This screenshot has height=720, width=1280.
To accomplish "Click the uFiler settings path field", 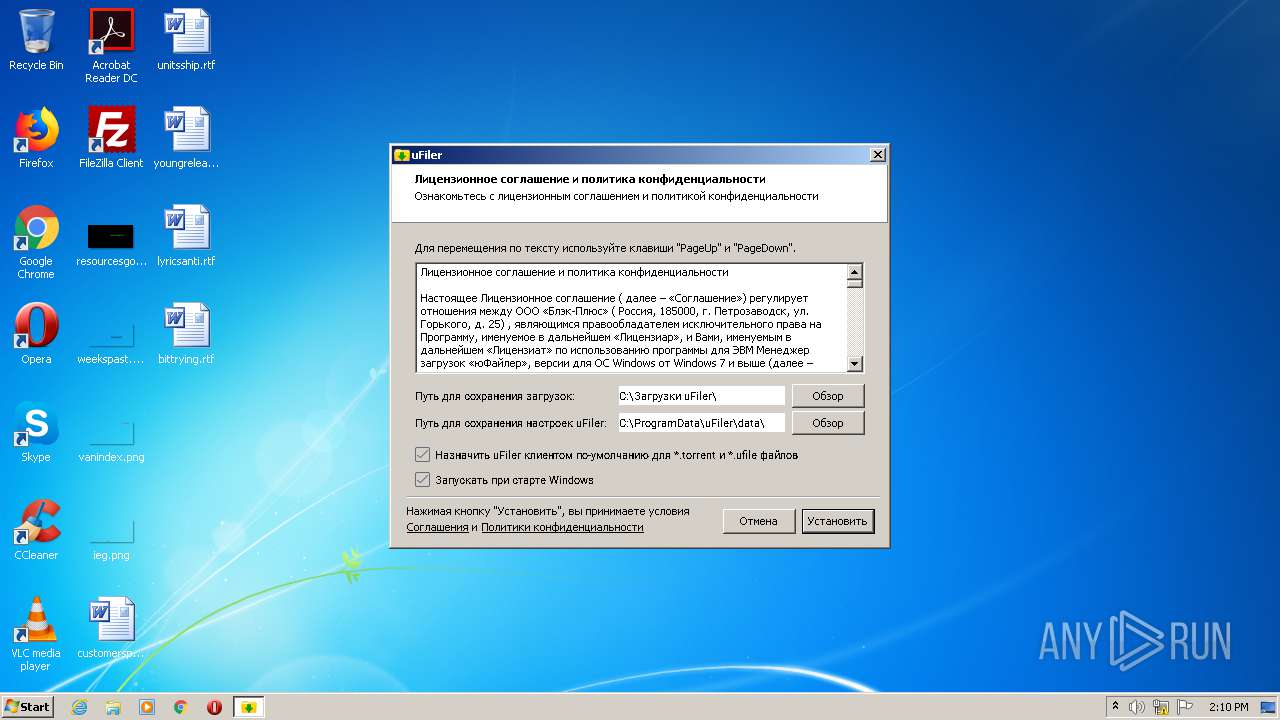I will click(701, 423).
